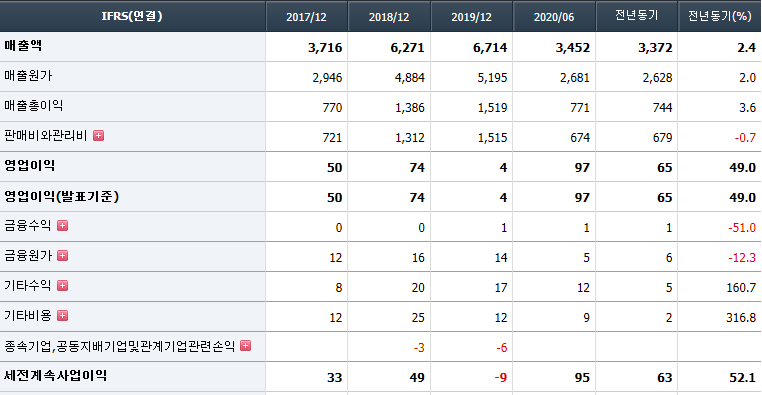Click the 매출원가 value 2,681
The height and width of the screenshot is (395, 762).
[574, 78]
